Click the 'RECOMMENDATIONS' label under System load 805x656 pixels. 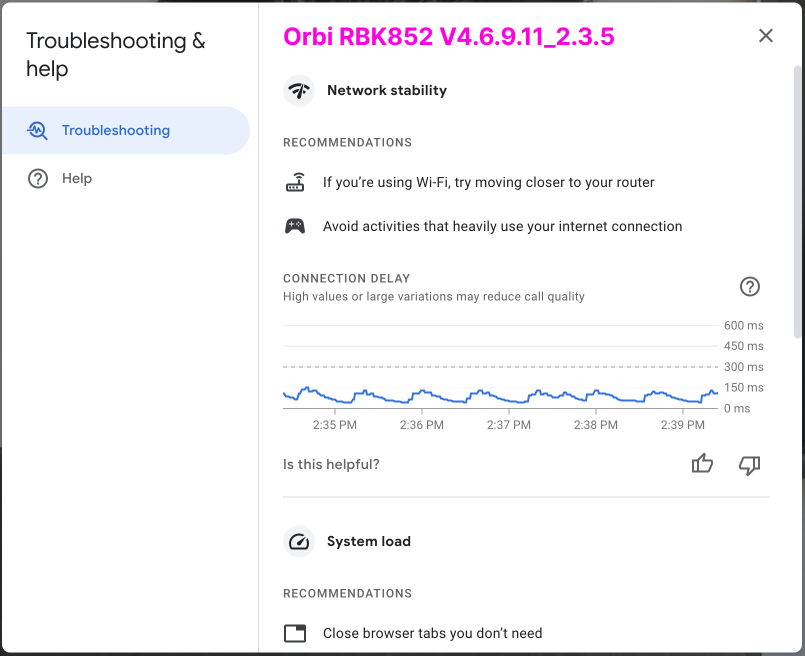click(348, 593)
